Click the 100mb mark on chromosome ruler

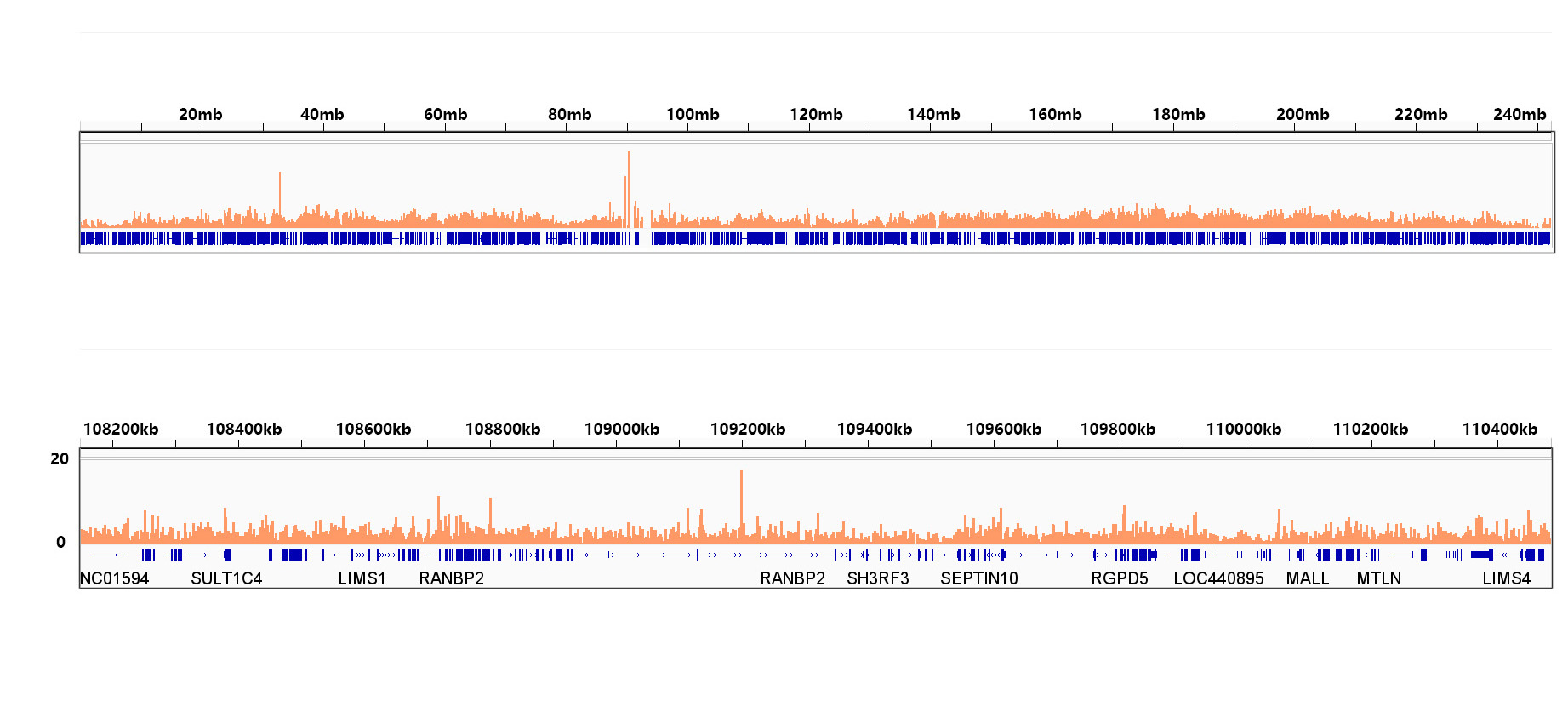[x=693, y=114]
